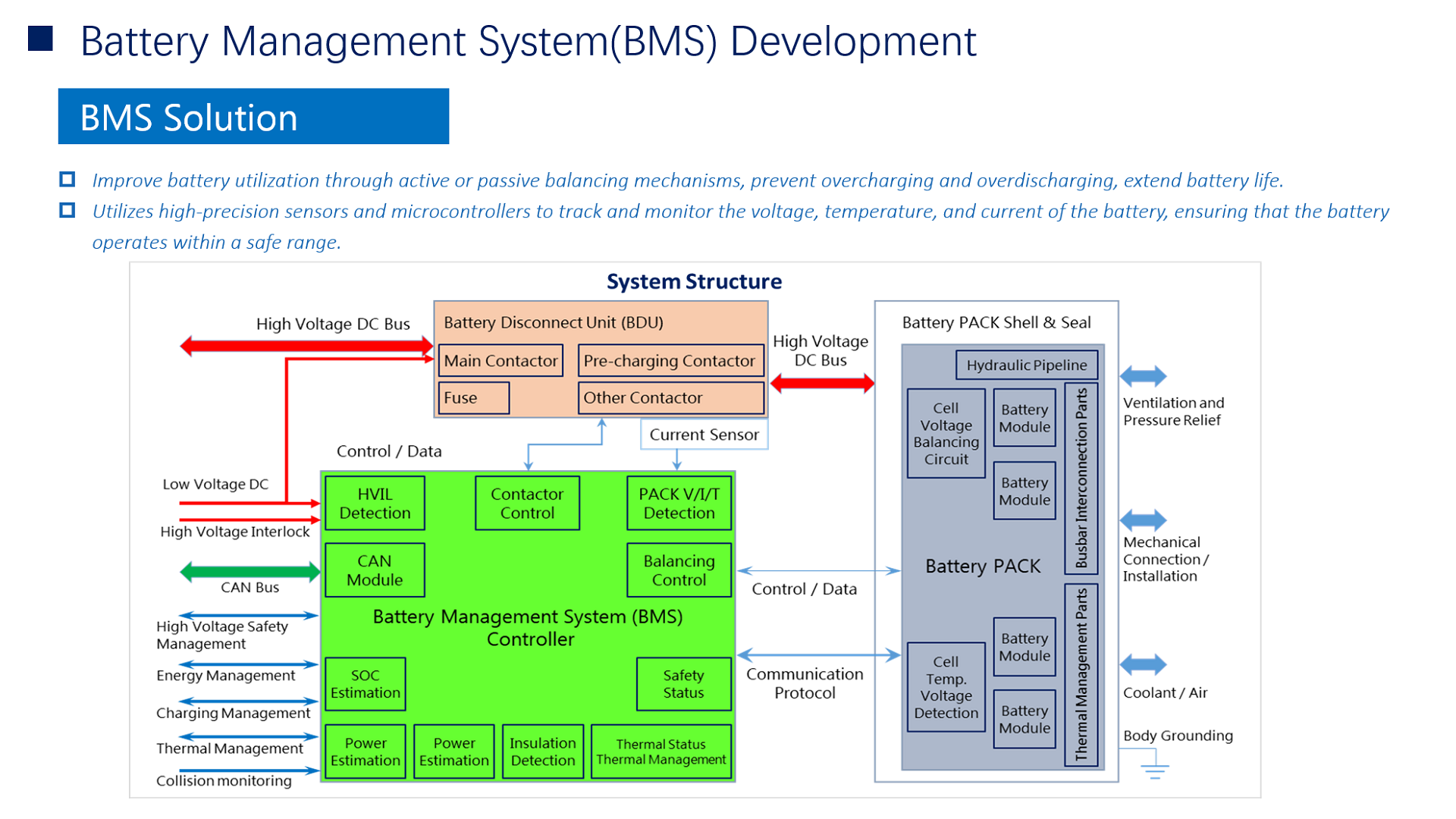Screen dimensions: 1456x819
Task: Click the Other Contactor box
Action: 670,397
